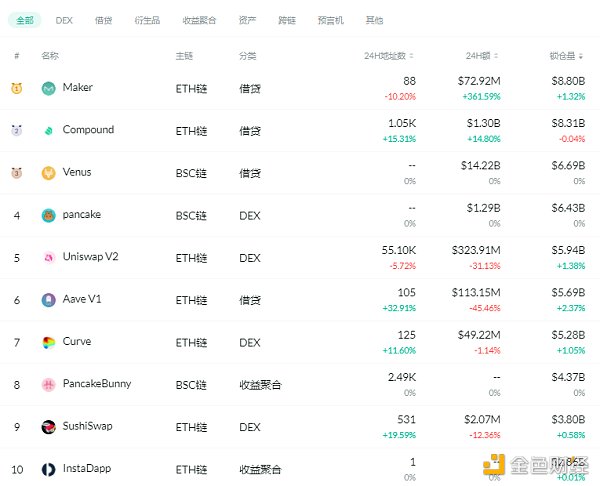Image resolution: width=600 pixels, height=486 pixels.
Task: Sort by 锁仓量 column
Action: [x=567, y=56]
